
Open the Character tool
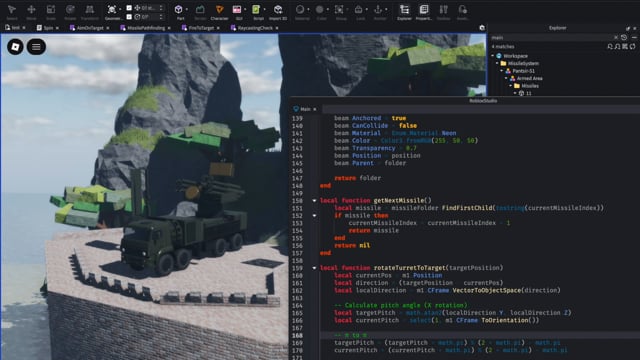point(219,11)
